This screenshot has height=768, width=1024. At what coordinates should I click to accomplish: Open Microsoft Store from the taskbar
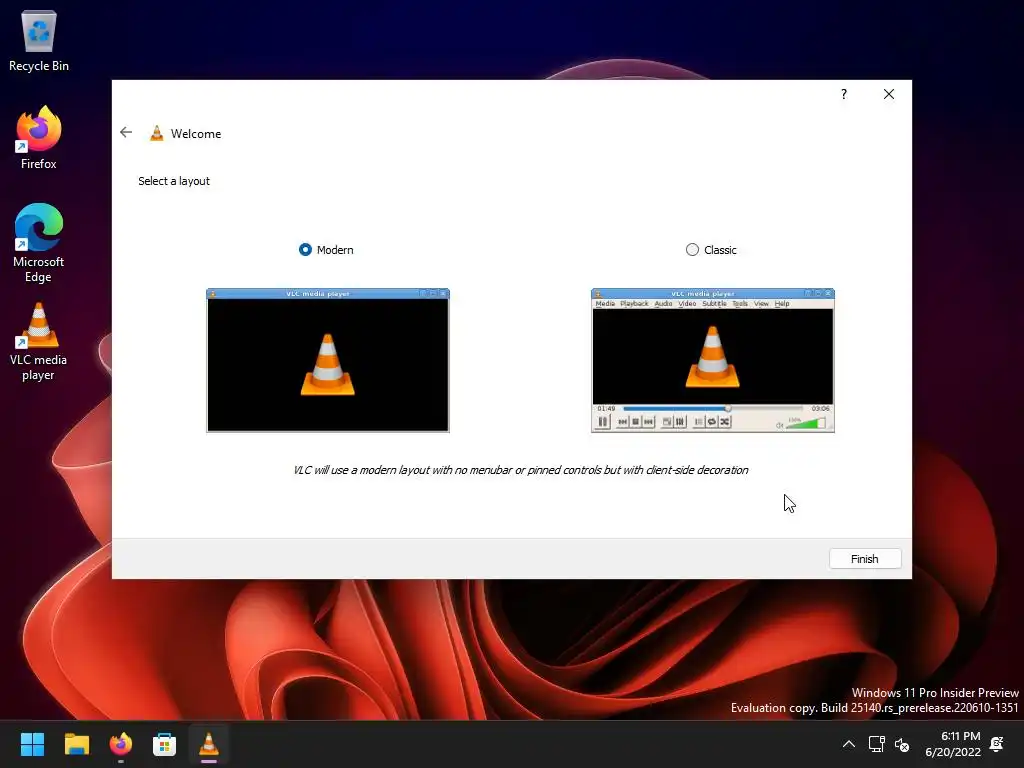pos(165,744)
